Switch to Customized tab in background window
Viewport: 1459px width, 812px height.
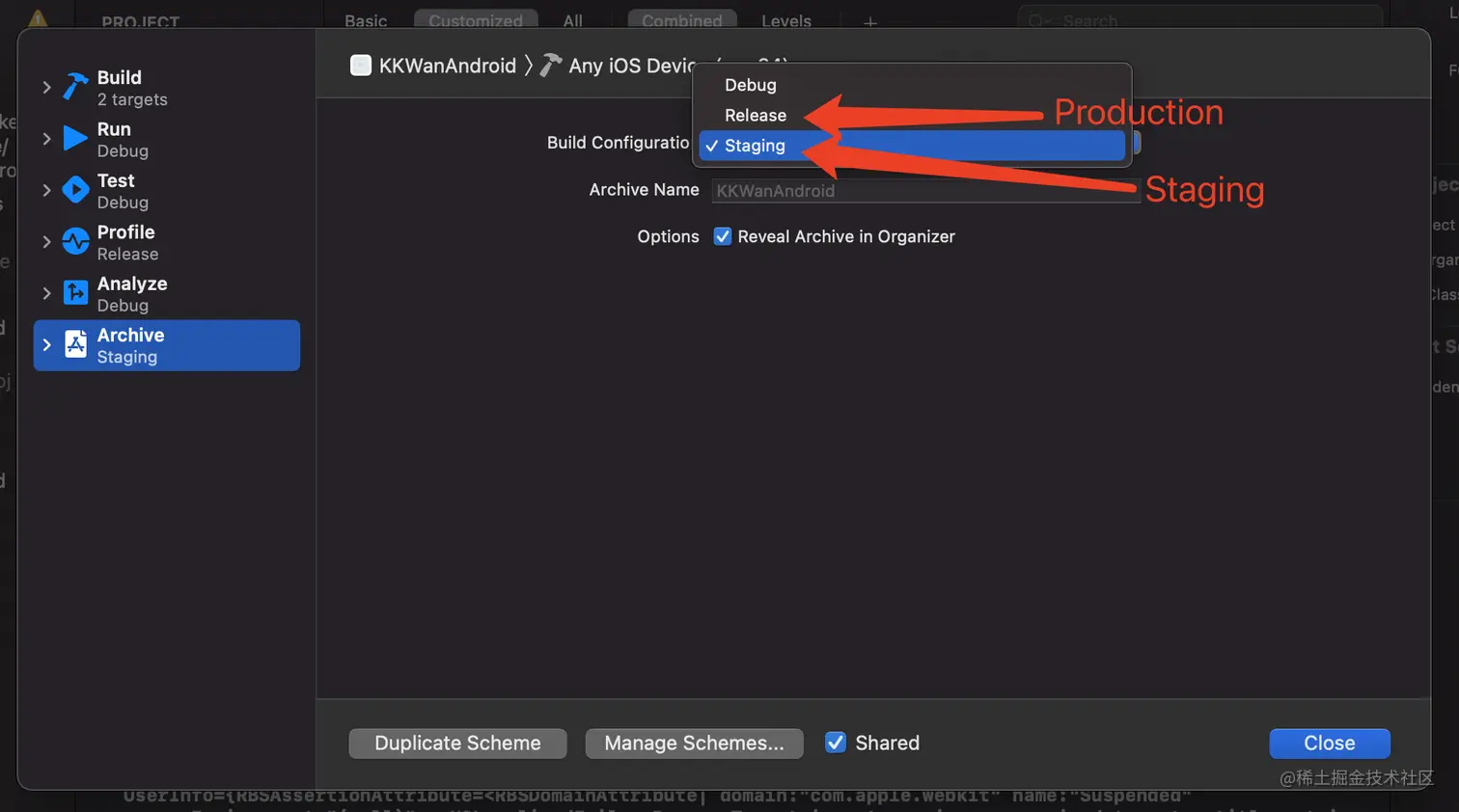point(476,20)
